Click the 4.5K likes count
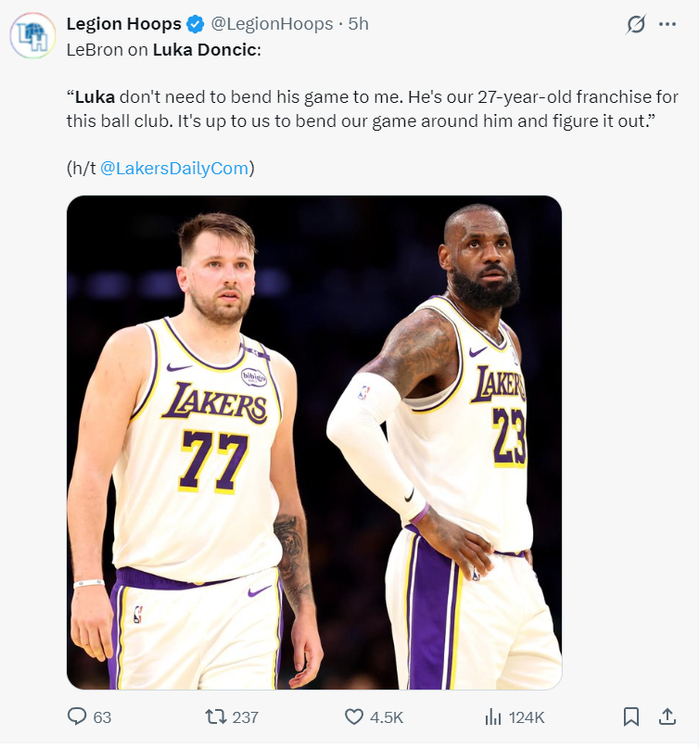The width and height of the screenshot is (700, 748). coord(387,717)
